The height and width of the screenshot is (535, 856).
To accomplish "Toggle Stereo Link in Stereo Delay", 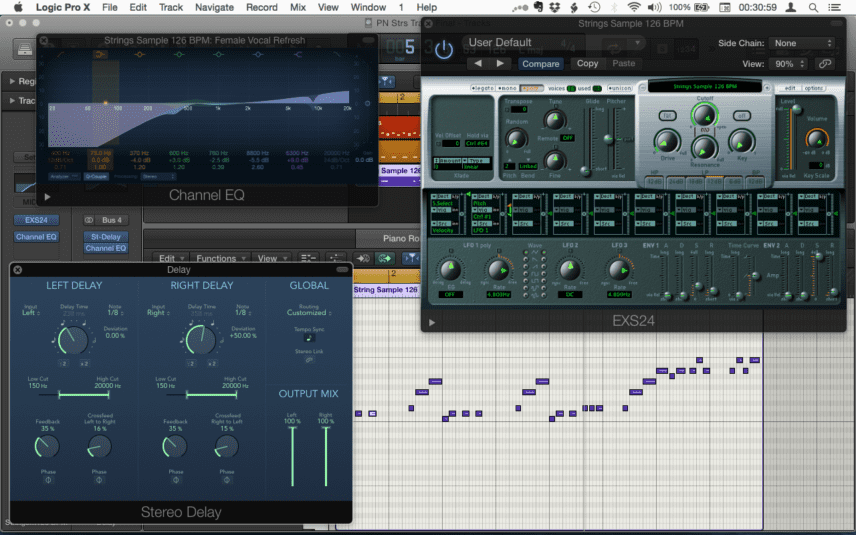I will 309,360.
